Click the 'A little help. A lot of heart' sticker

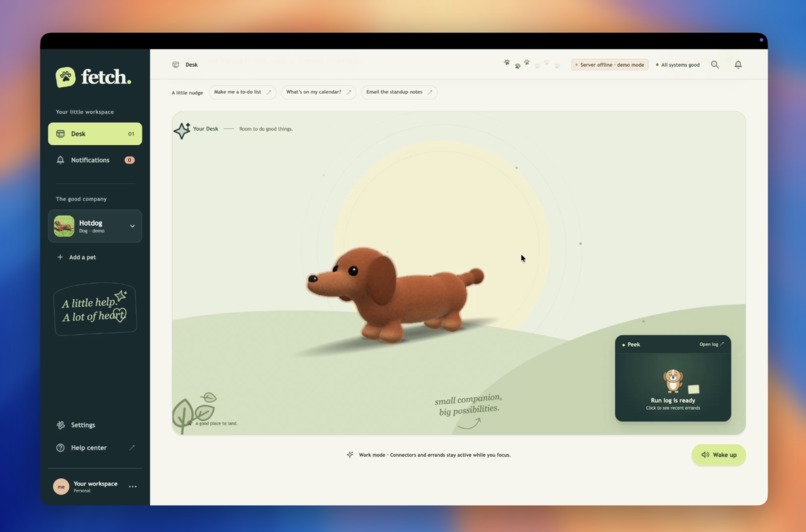click(x=95, y=309)
